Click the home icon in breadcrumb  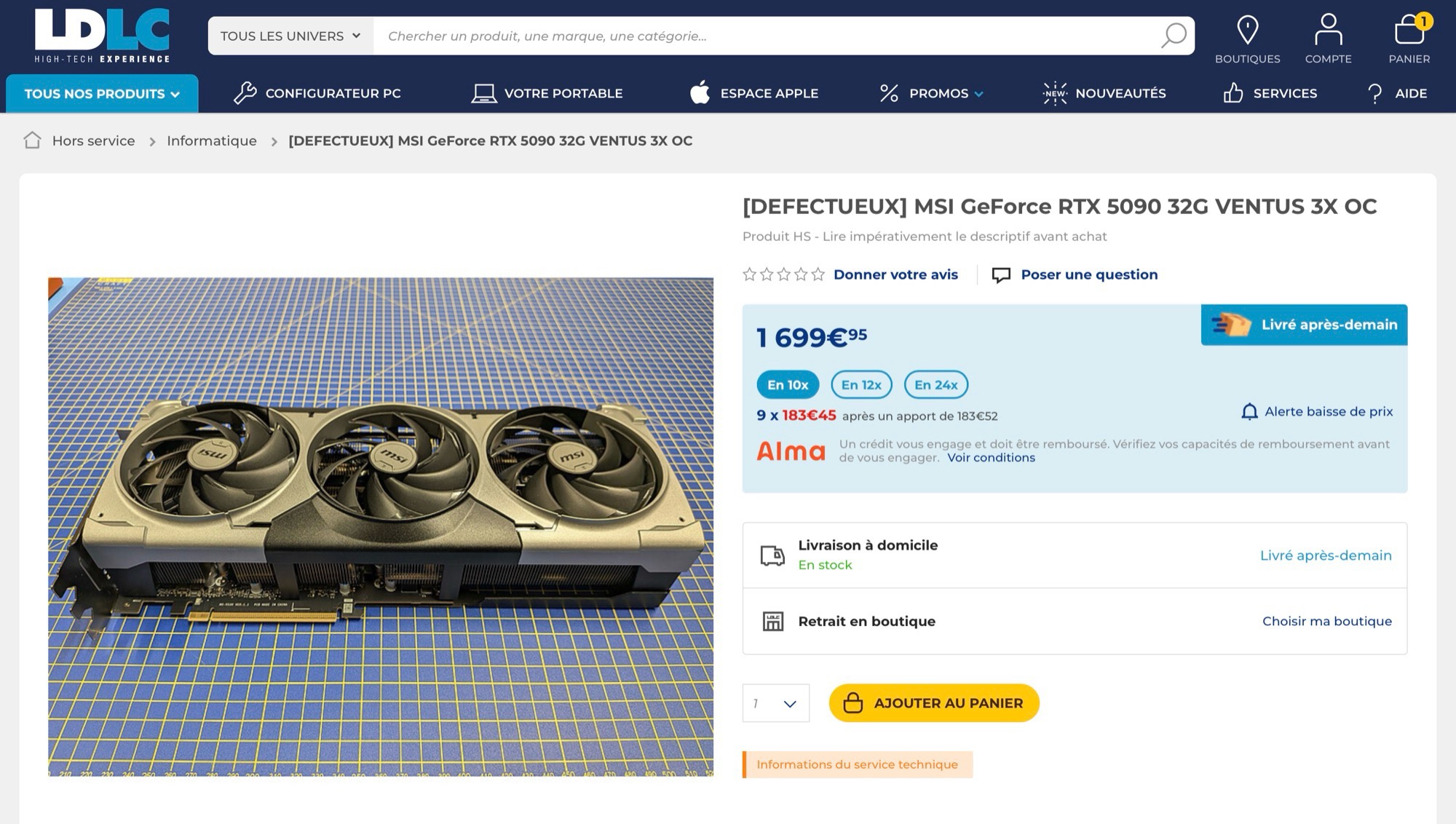point(32,140)
